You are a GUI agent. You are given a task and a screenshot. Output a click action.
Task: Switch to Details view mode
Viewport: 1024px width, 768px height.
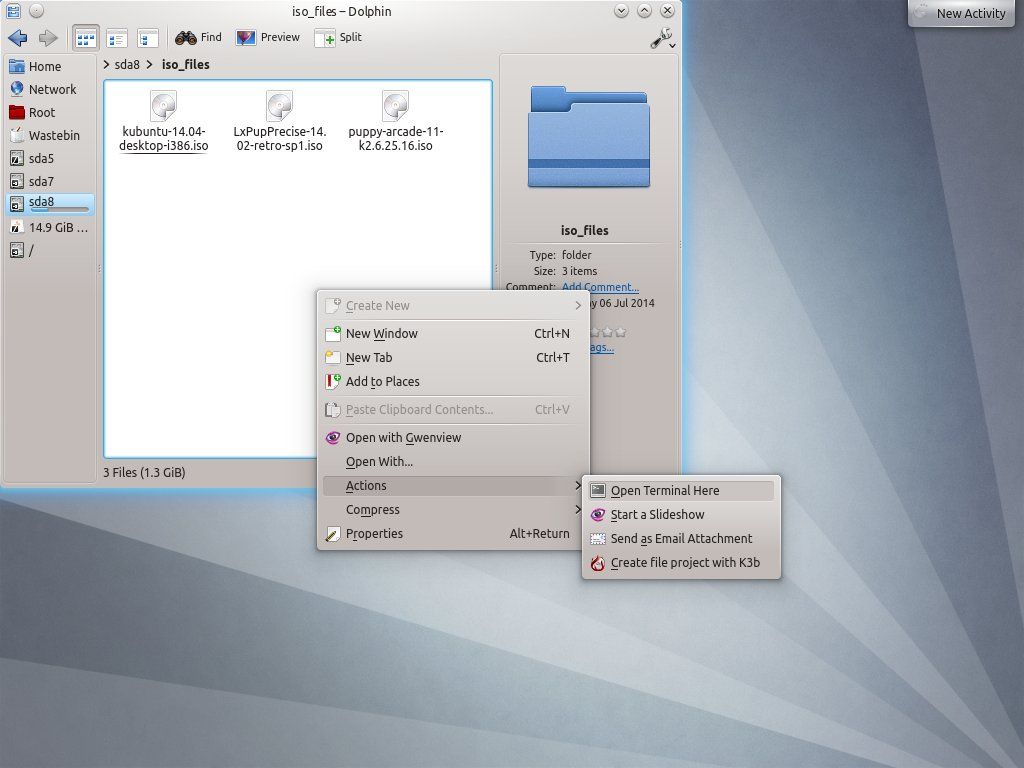pyautogui.click(x=148, y=39)
